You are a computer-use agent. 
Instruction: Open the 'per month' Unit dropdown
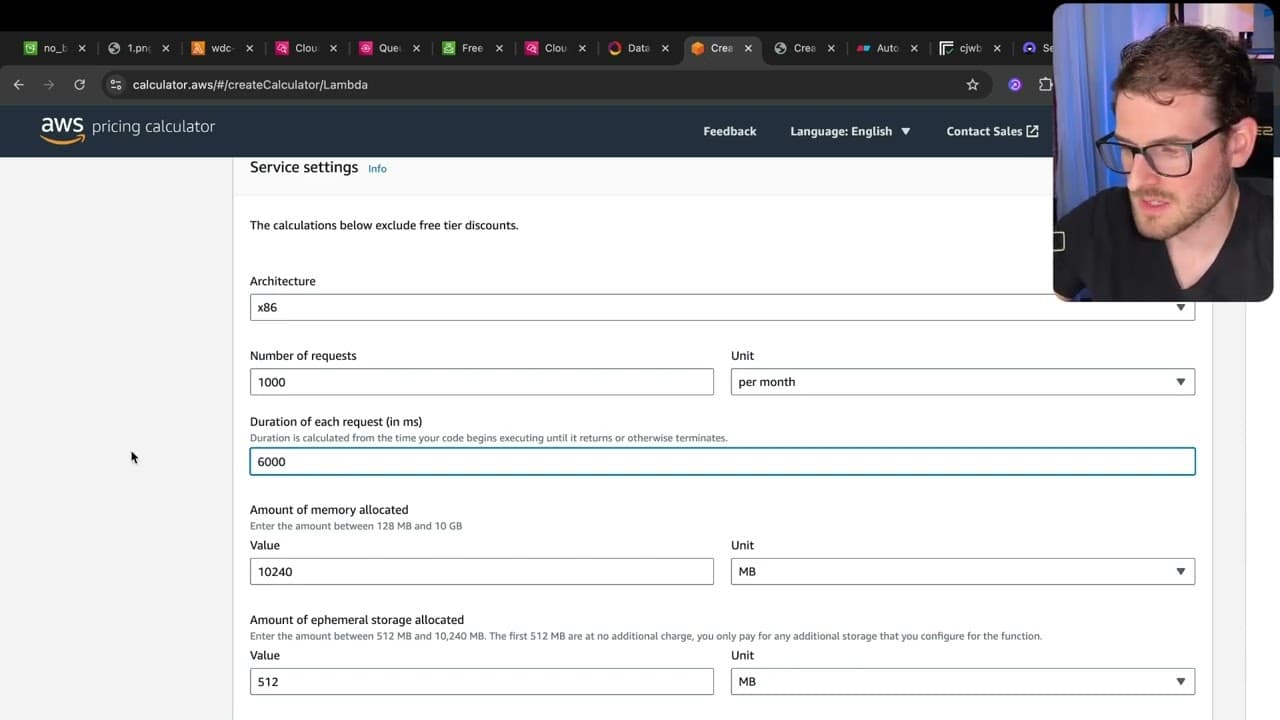pos(962,381)
